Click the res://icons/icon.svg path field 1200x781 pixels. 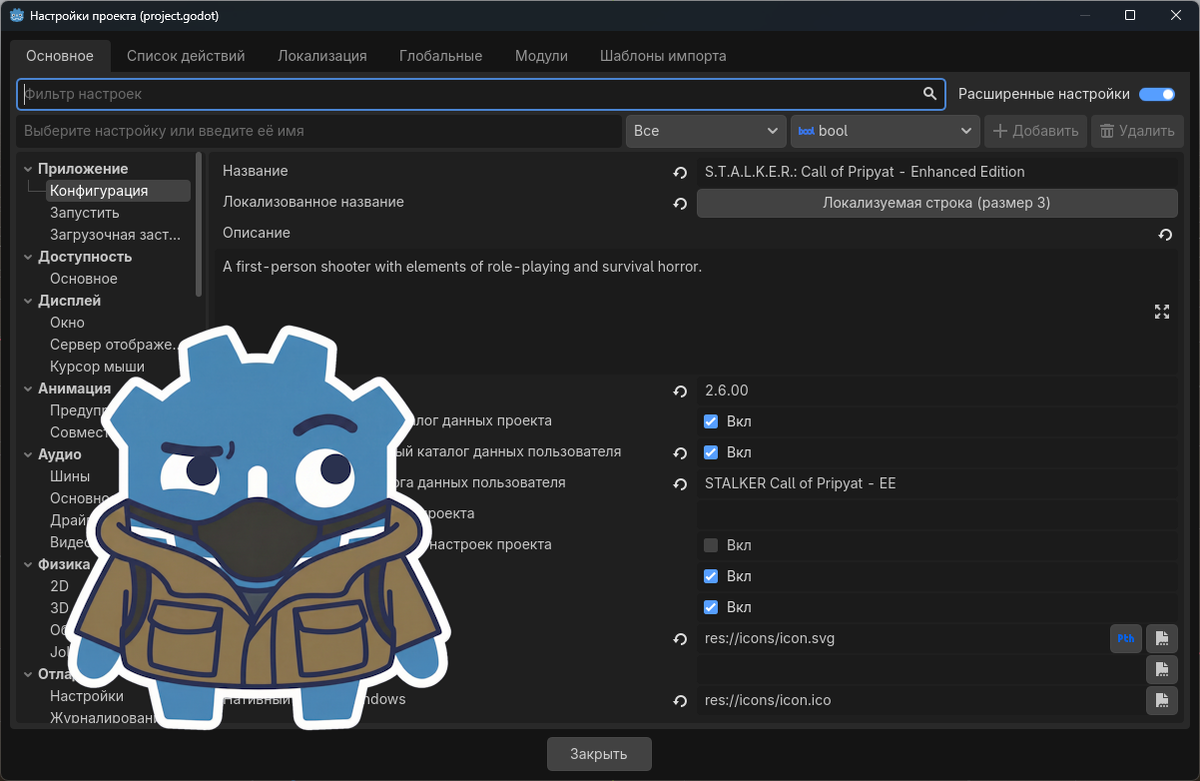pos(902,638)
